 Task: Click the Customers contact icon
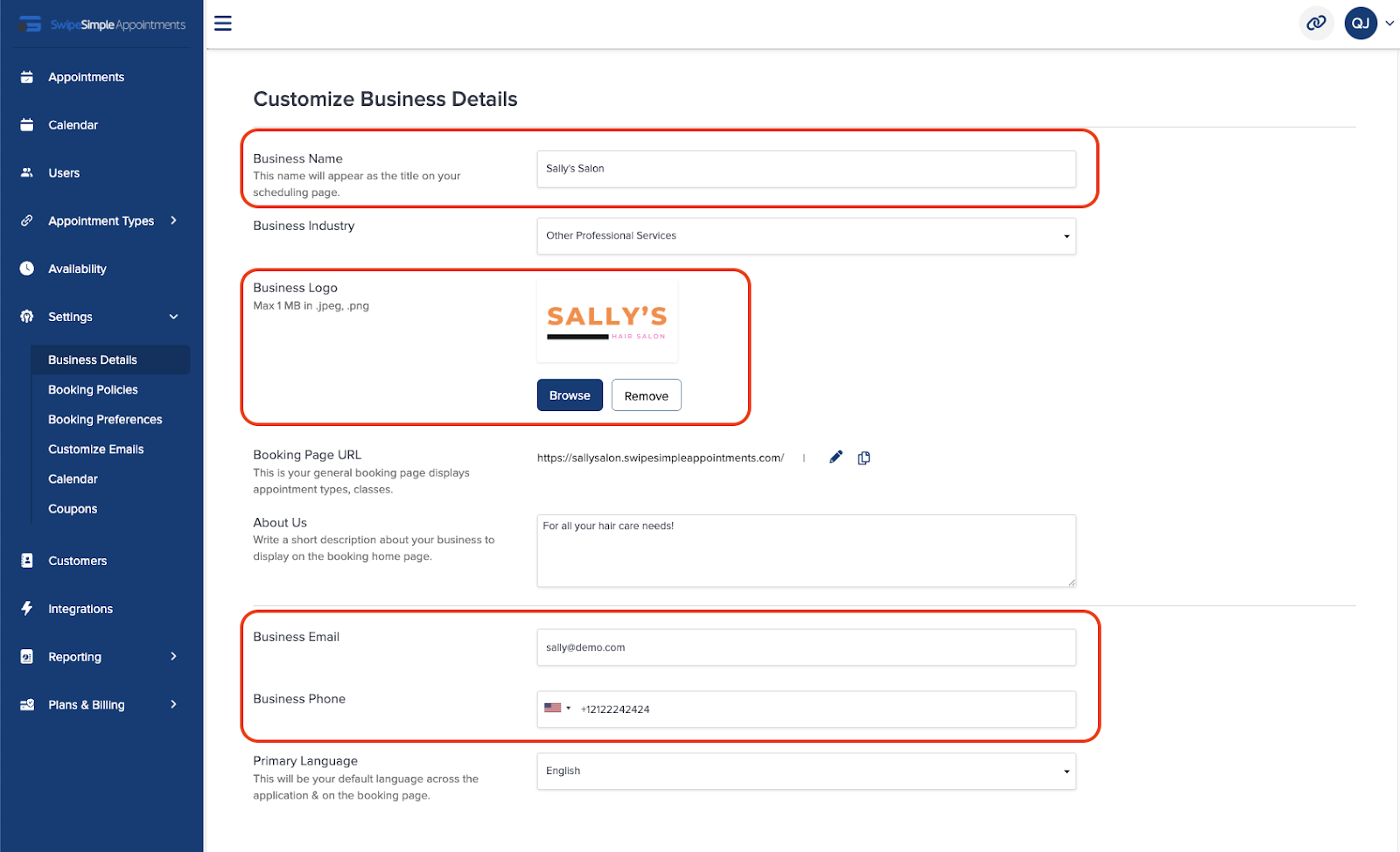(27, 561)
